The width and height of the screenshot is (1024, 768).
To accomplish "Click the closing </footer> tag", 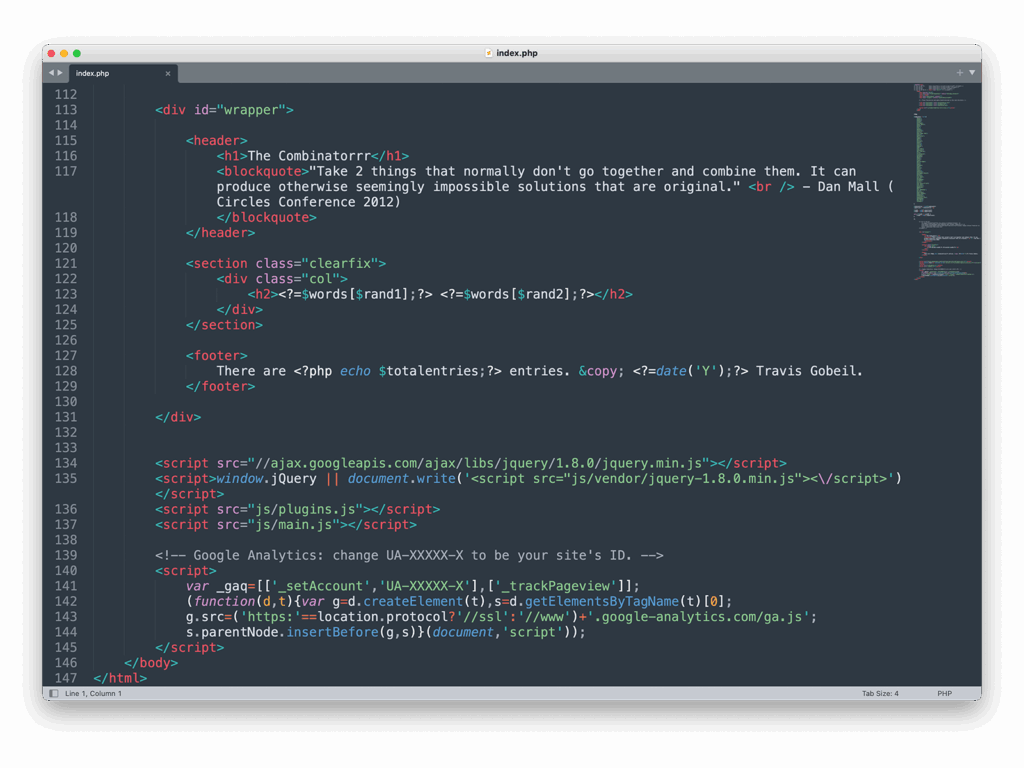I will pyautogui.click(x=221, y=386).
